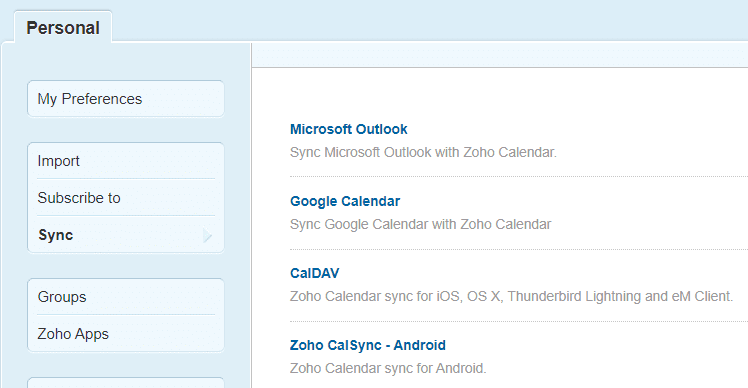Go to Zoho Apps

coord(126,334)
